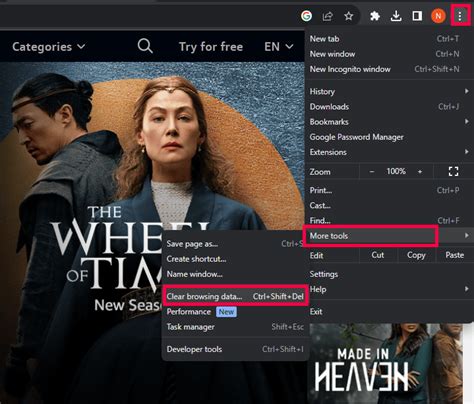Select New Incognito window
474x404 pixels.
(389, 69)
